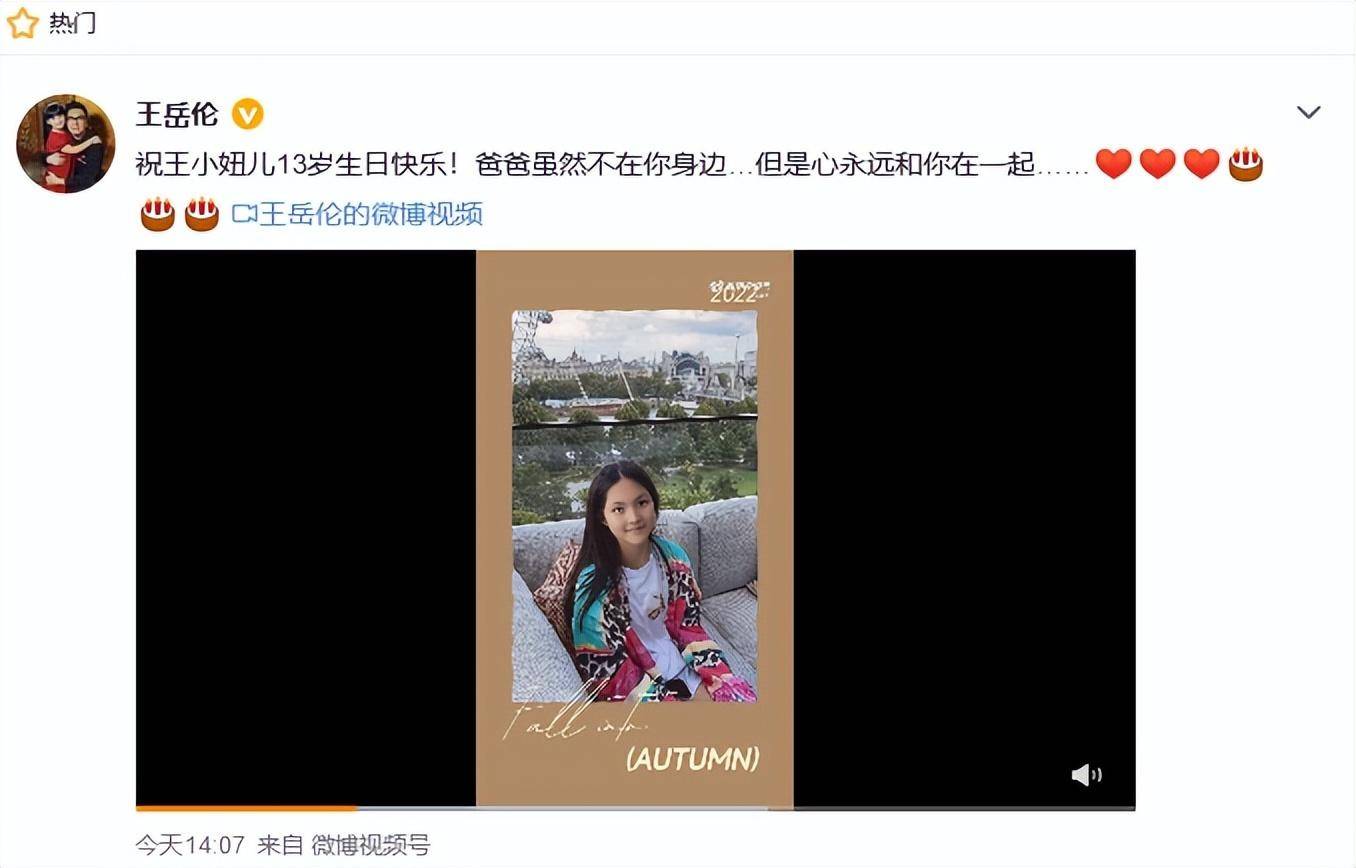Open the 今天14:07 post timestamp
This screenshot has height=868, width=1356.
pyautogui.click(x=190, y=845)
